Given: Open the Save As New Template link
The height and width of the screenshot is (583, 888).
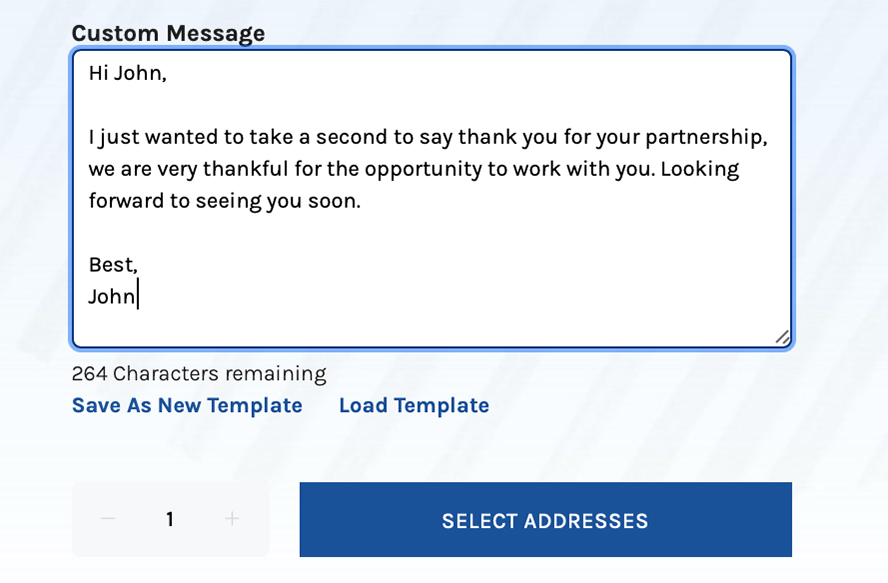Looking at the screenshot, I should coord(187,406).
